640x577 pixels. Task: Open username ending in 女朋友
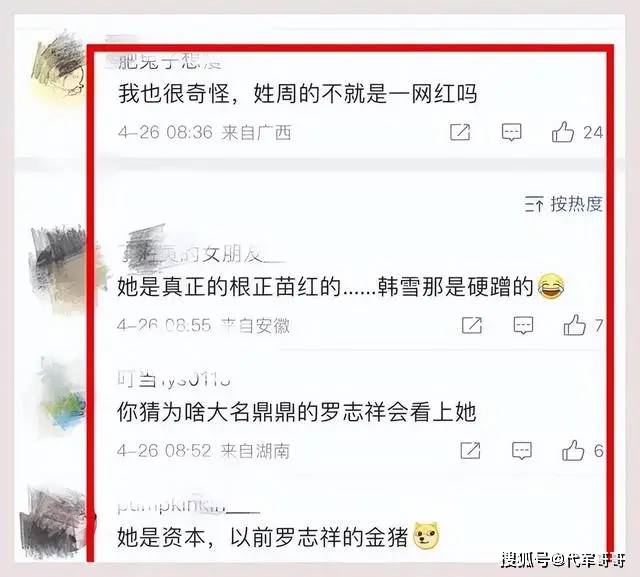[200, 254]
